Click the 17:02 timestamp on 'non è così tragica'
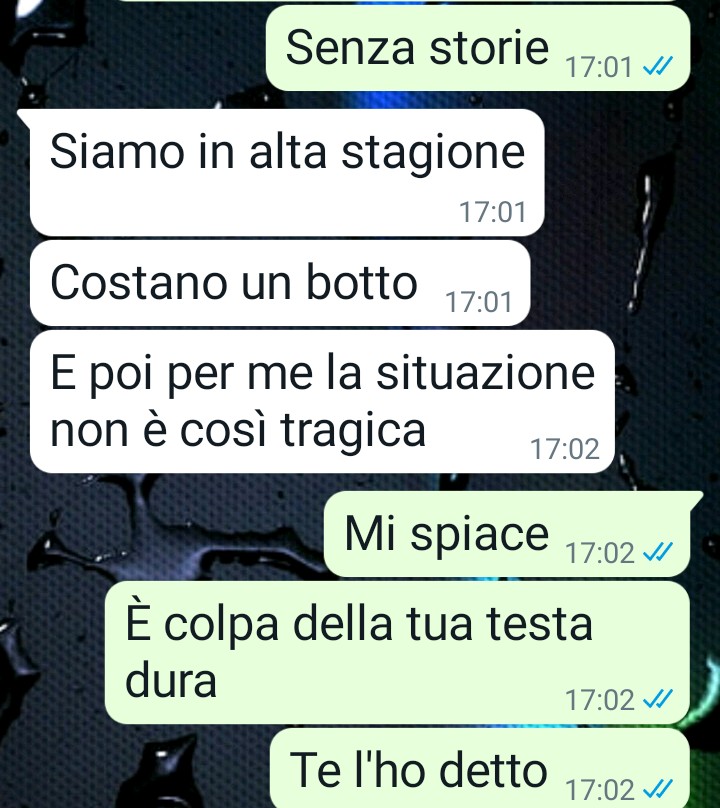This screenshot has width=720, height=808. 565,449
